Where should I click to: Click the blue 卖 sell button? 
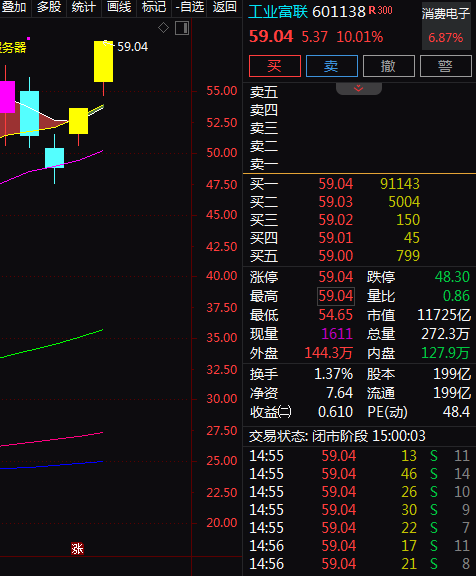[332, 66]
